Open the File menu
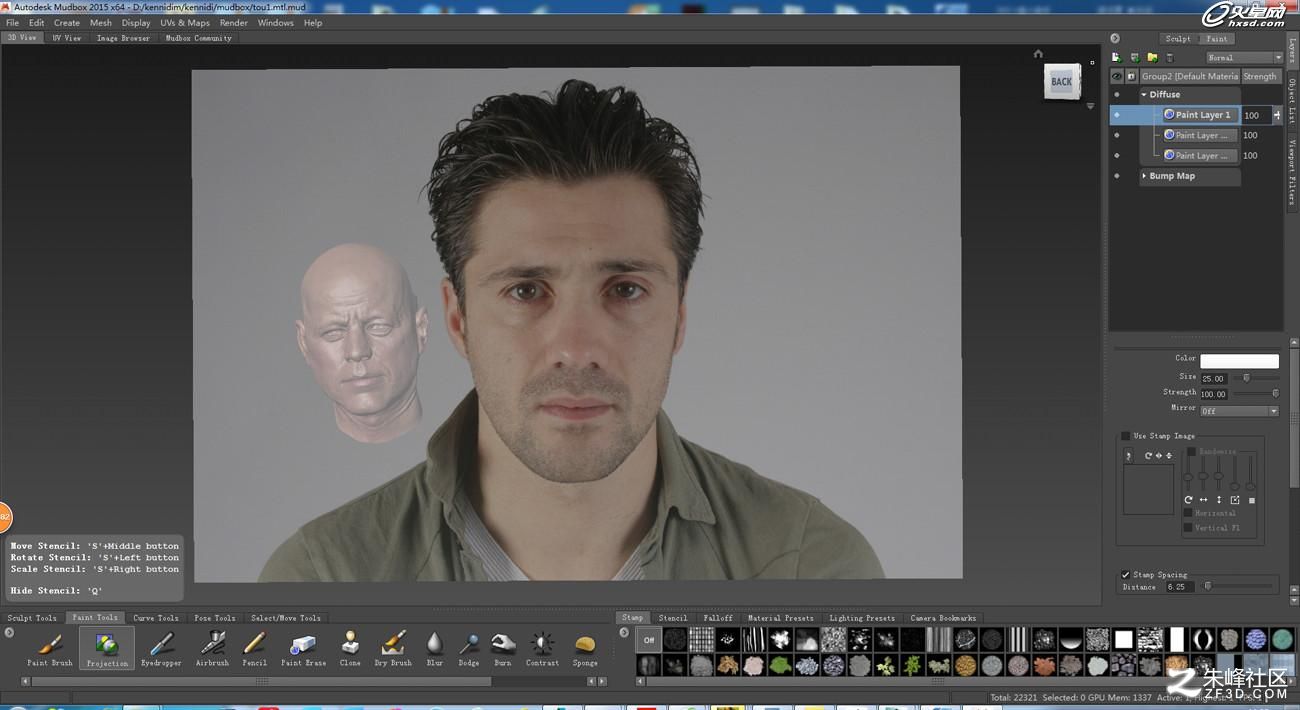The height and width of the screenshot is (710, 1300). point(12,22)
